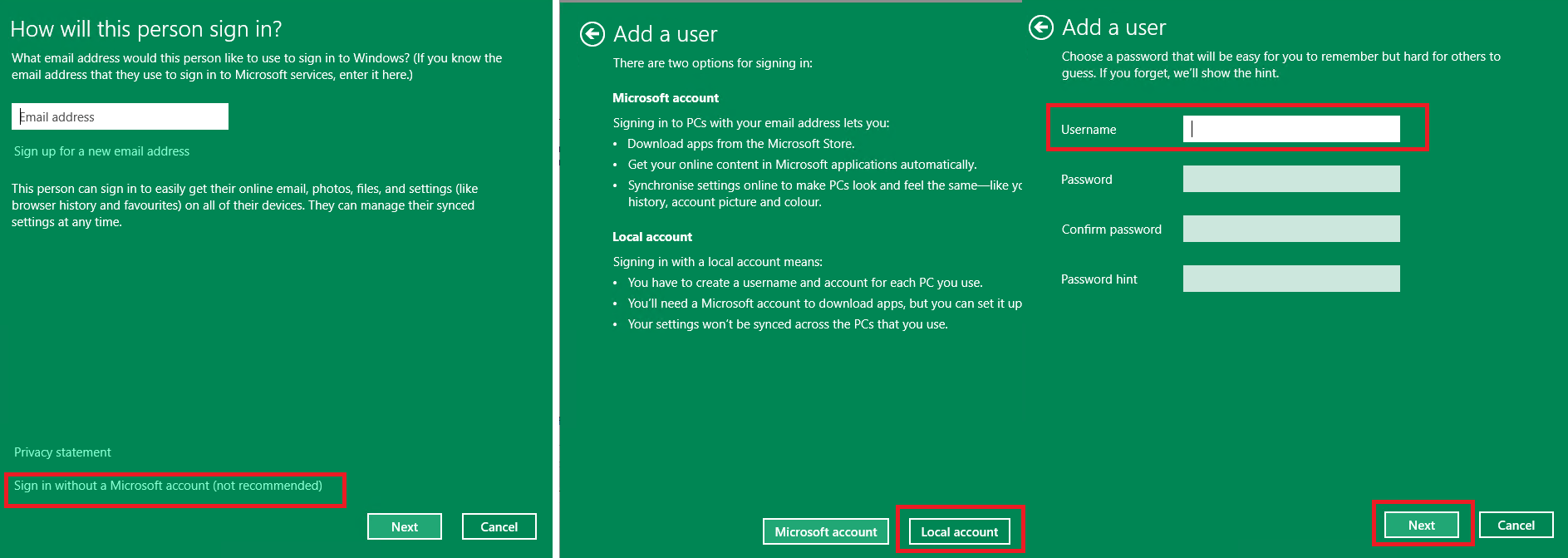1568x558 pixels.
Task: Click Cancel in the sign-in panel
Action: (499, 526)
